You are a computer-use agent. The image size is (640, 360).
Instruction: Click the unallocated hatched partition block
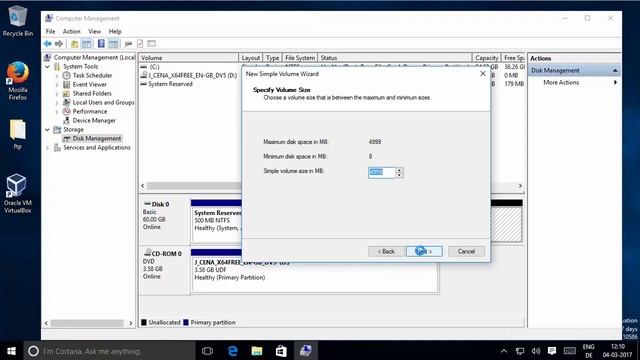click(506, 224)
